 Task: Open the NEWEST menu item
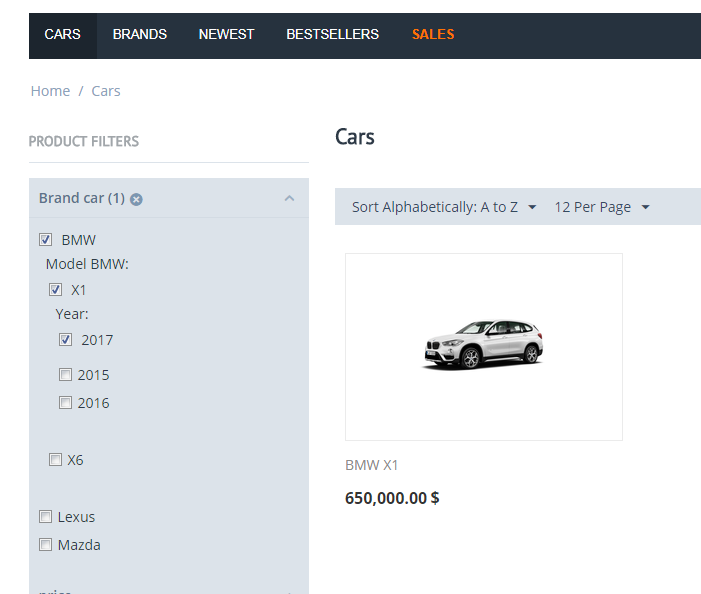tap(226, 34)
